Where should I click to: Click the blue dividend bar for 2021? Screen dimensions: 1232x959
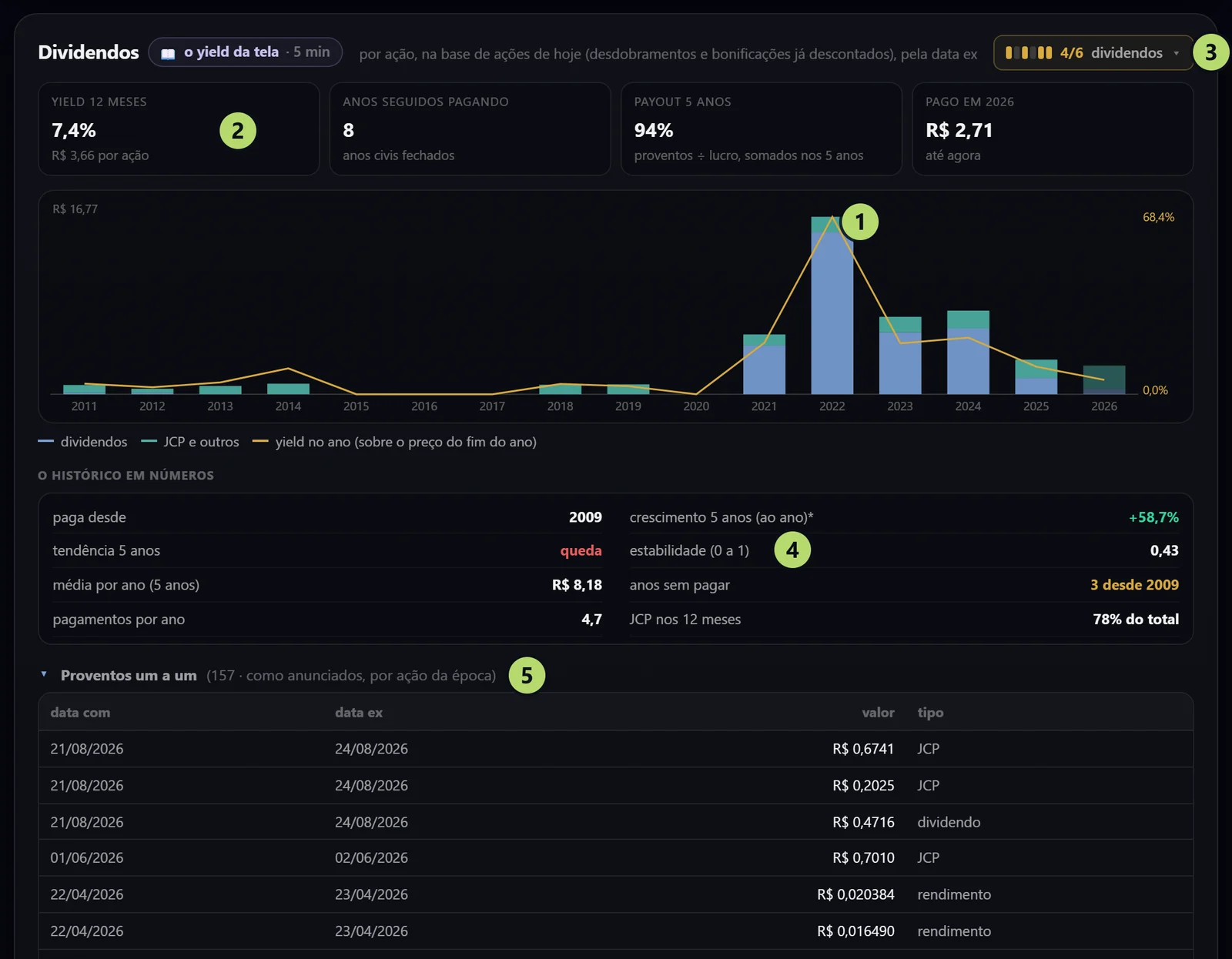pyautogui.click(x=764, y=369)
